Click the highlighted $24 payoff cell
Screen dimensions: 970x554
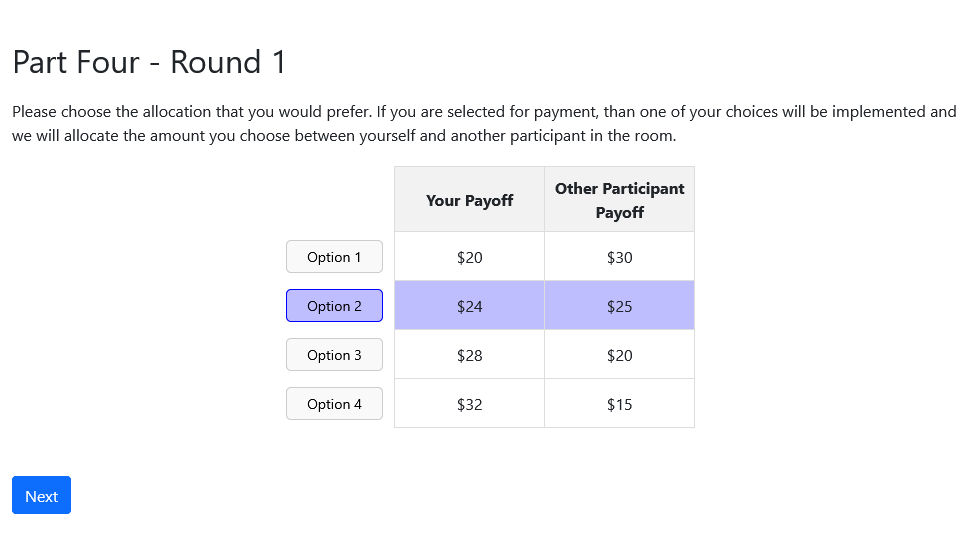click(x=469, y=306)
